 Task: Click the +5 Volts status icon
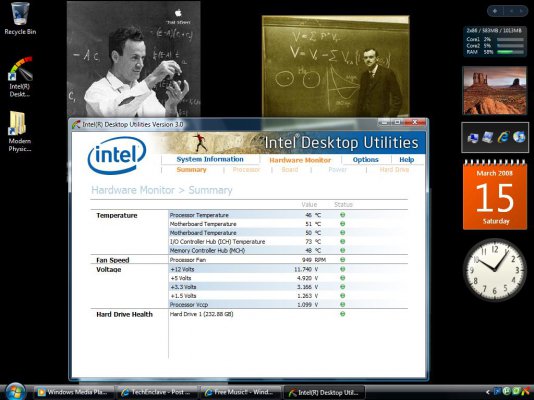tap(343, 278)
